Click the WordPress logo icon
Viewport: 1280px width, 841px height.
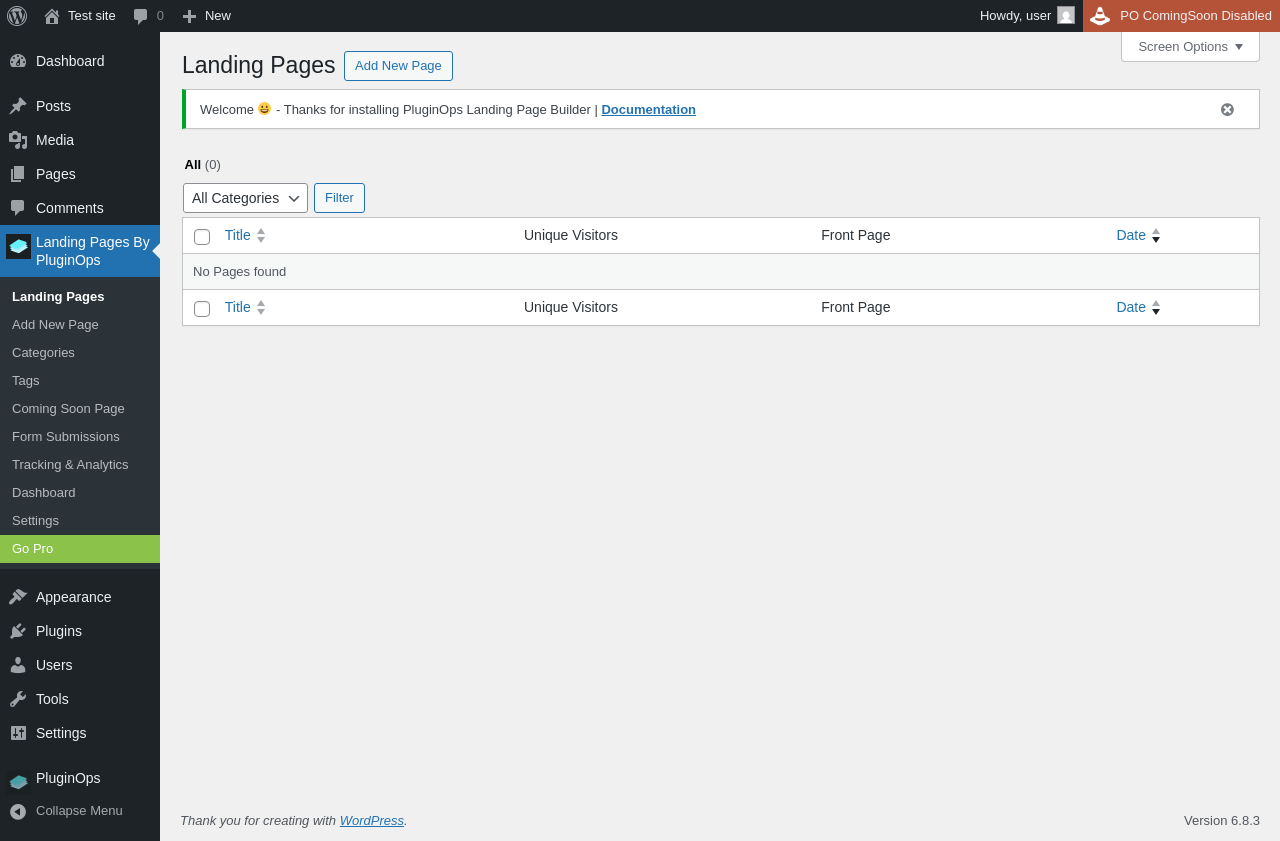17,16
